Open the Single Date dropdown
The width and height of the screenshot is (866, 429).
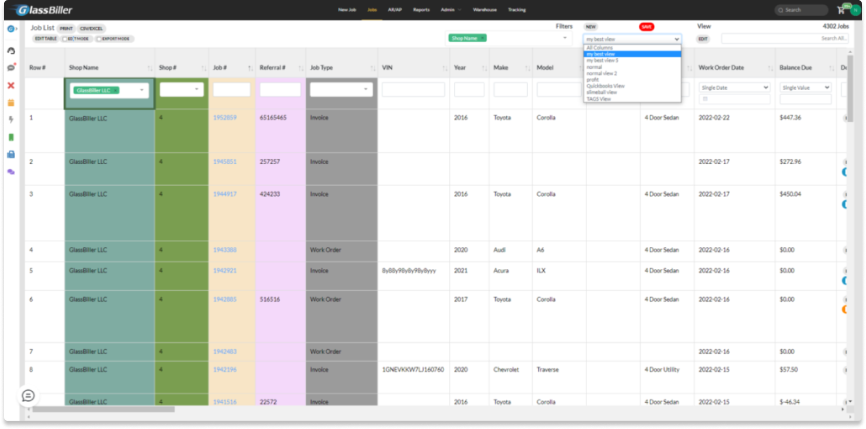coord(734,87)
